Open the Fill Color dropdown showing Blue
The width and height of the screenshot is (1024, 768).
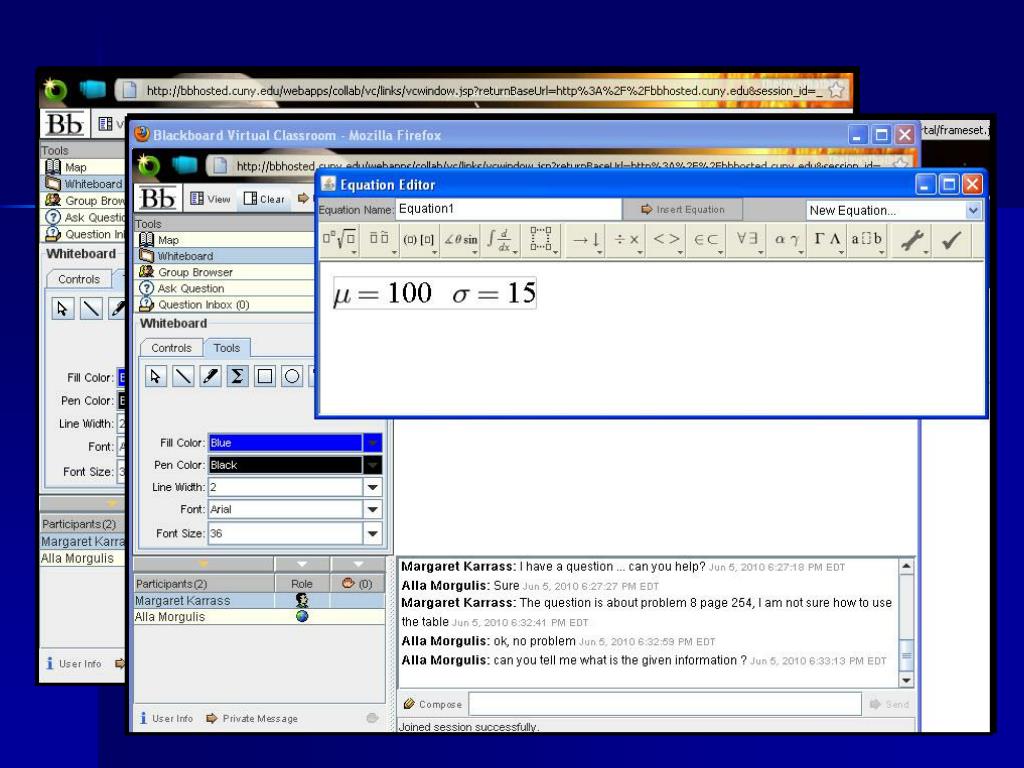pos(372,443)
